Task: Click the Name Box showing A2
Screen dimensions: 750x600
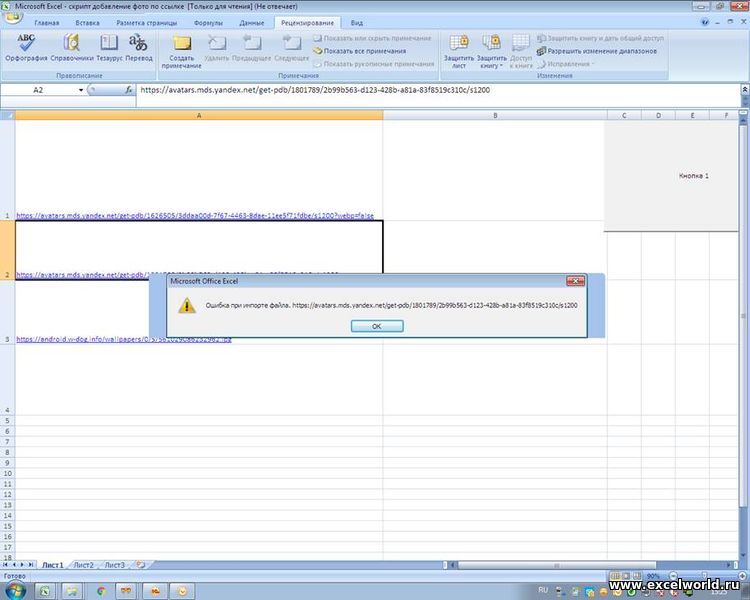Action: point(38,90)
